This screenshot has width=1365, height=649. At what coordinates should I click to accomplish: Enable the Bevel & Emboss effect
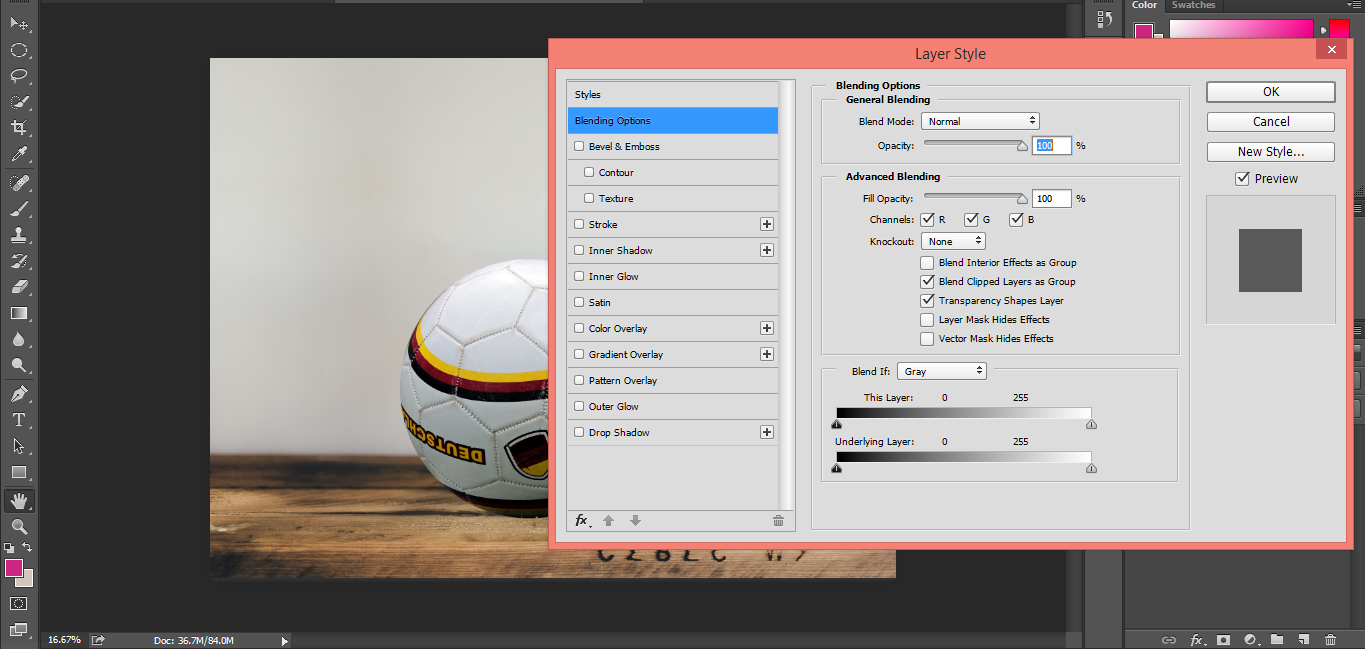click(577, 146)
